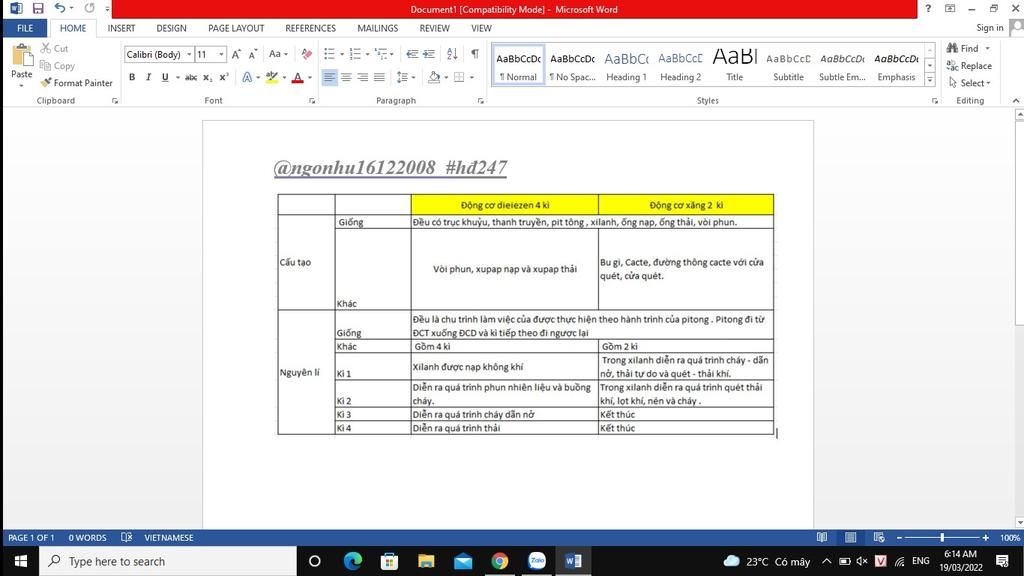
Task: Switch to Read Mode view
Action: pos(822,537)
